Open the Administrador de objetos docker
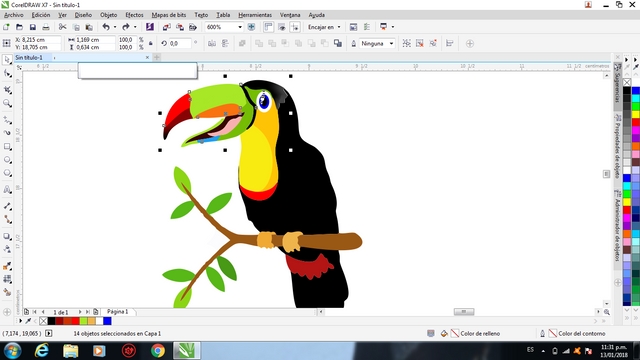The height and width of the screenshot is (360, 640). tap(618, 227)
